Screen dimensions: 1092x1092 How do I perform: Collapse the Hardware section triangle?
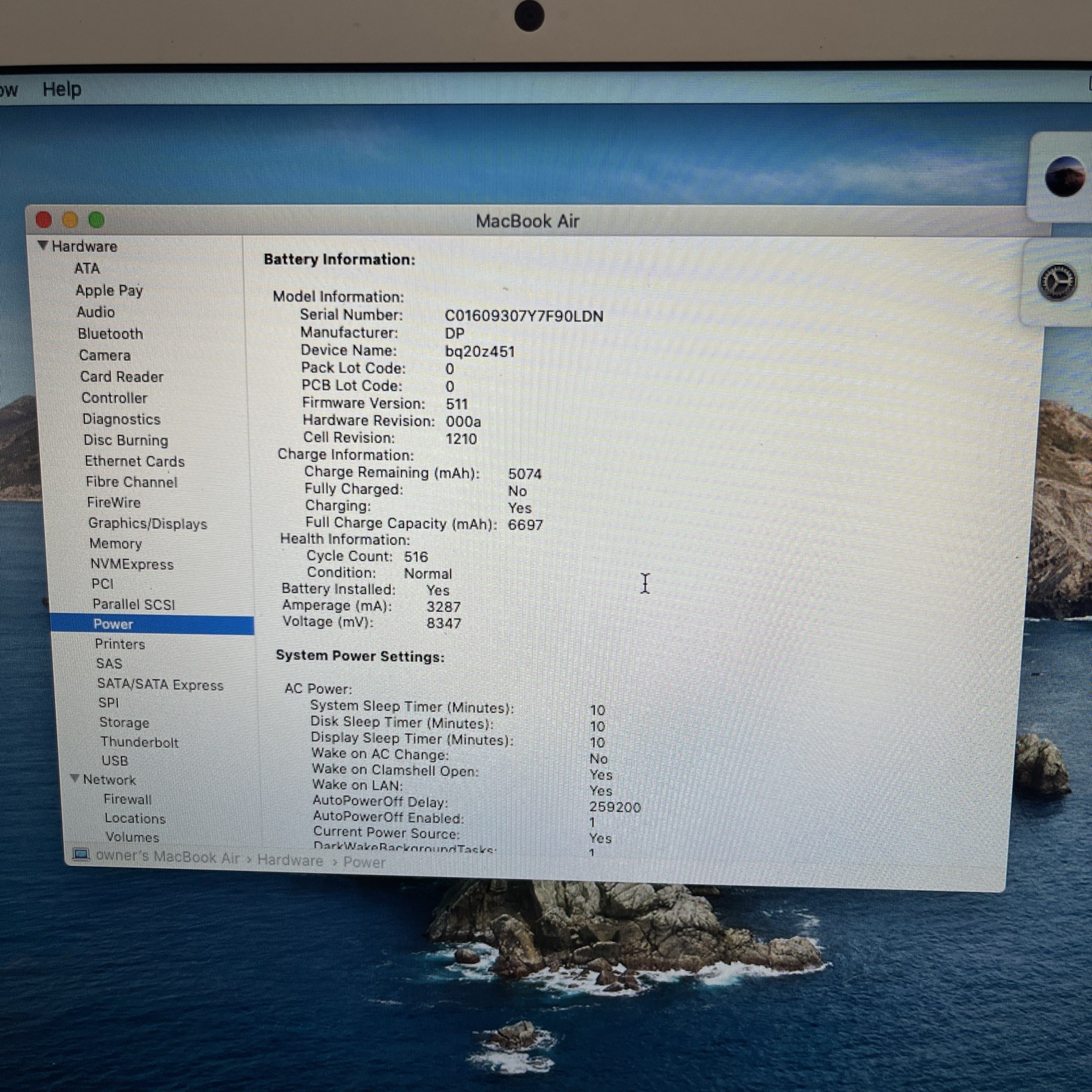(x=43, y=245)
